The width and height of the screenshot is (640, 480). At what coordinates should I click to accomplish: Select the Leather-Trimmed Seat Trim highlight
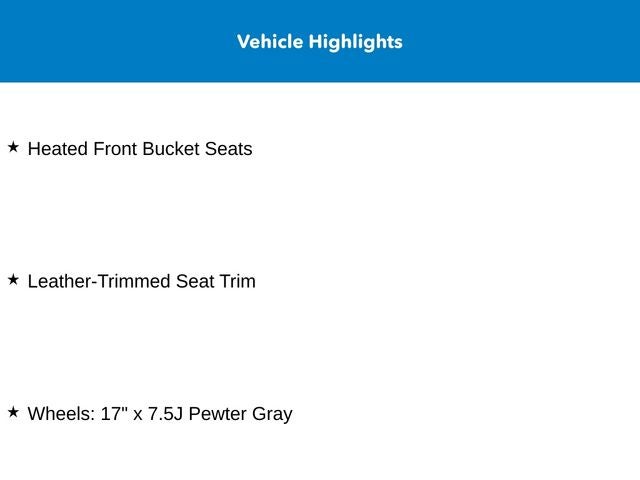[x=141, y=282]
